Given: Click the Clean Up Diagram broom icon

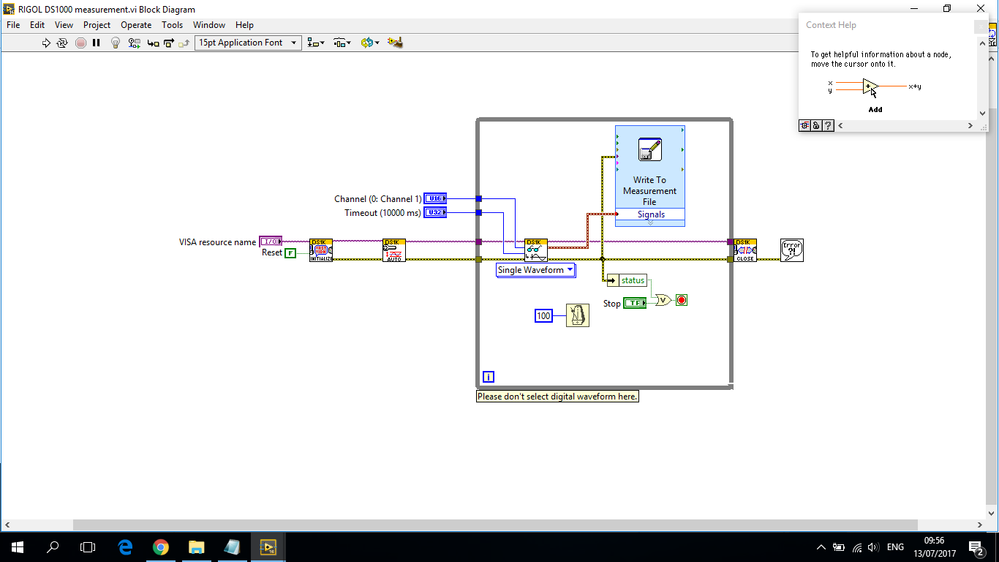Looking at the screenshot, I should [x=395, y=43].
